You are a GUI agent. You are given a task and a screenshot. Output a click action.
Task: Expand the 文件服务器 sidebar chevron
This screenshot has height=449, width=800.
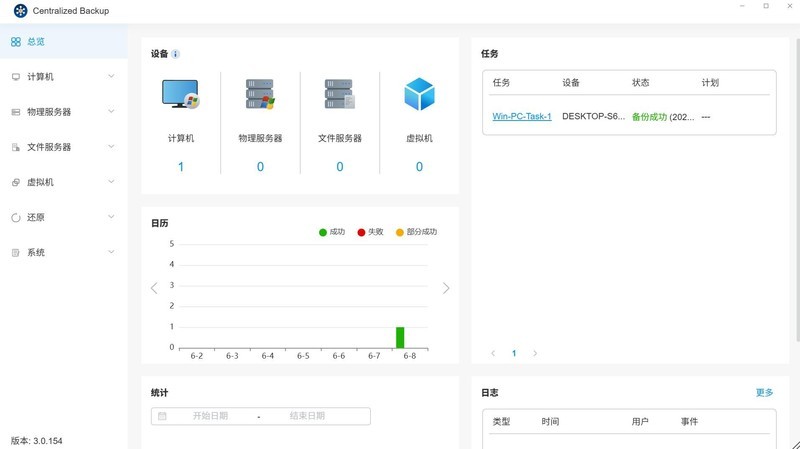(x=111, y=147)
